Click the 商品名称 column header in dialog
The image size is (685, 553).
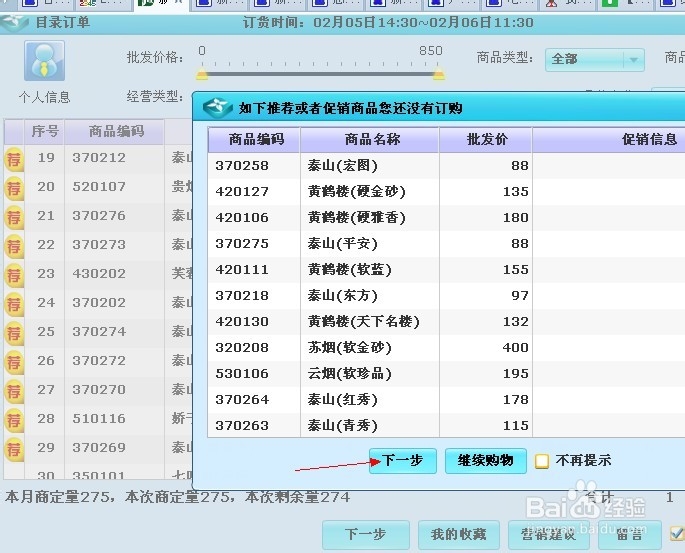[x=370, y=140]
